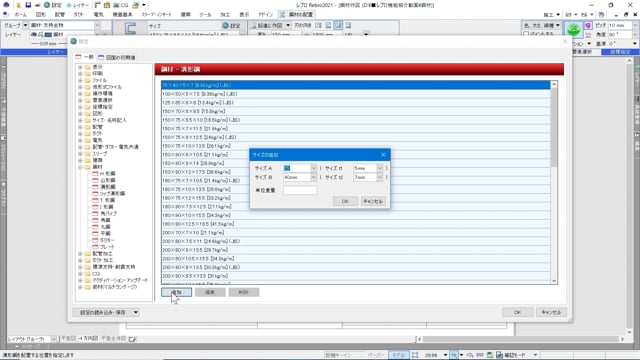Screen dimensions: 640x360
Task: Click the save floppy-disk icon in title bar
Action: 28,5
